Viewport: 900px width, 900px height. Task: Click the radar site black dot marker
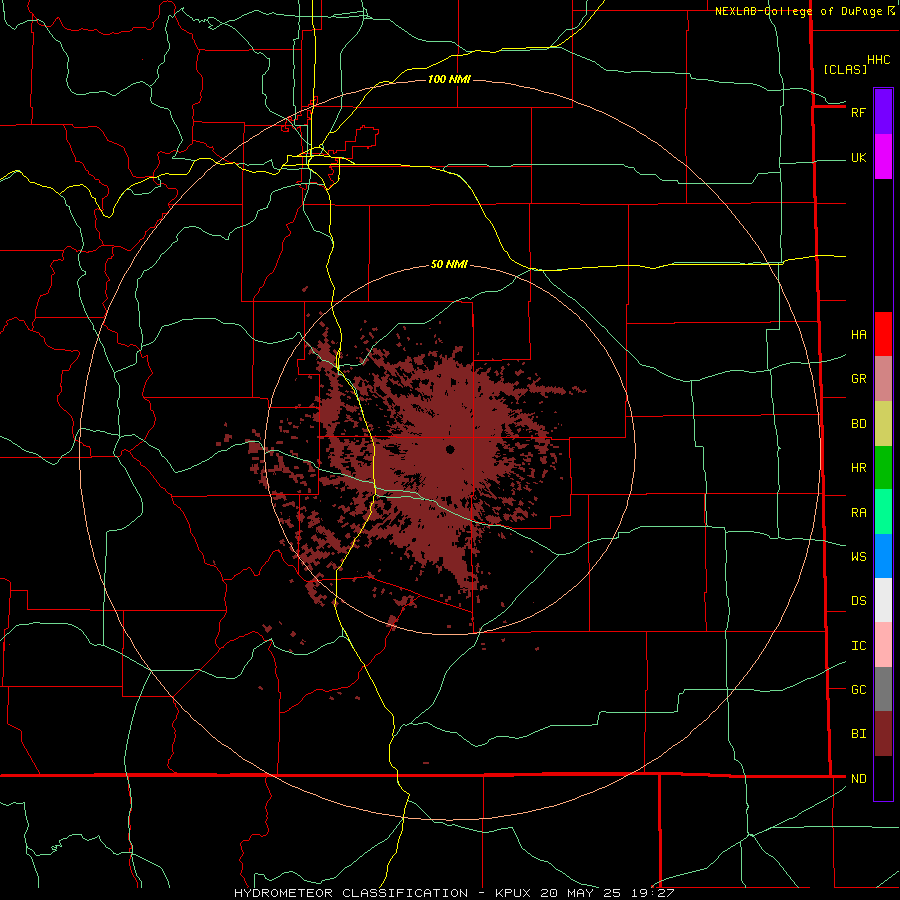[x=450, y=449]
